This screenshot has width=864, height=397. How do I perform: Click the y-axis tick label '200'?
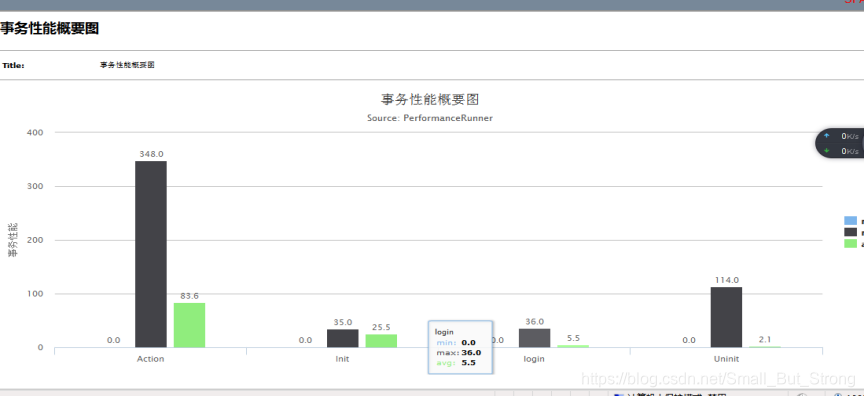[x=34, y=240]
